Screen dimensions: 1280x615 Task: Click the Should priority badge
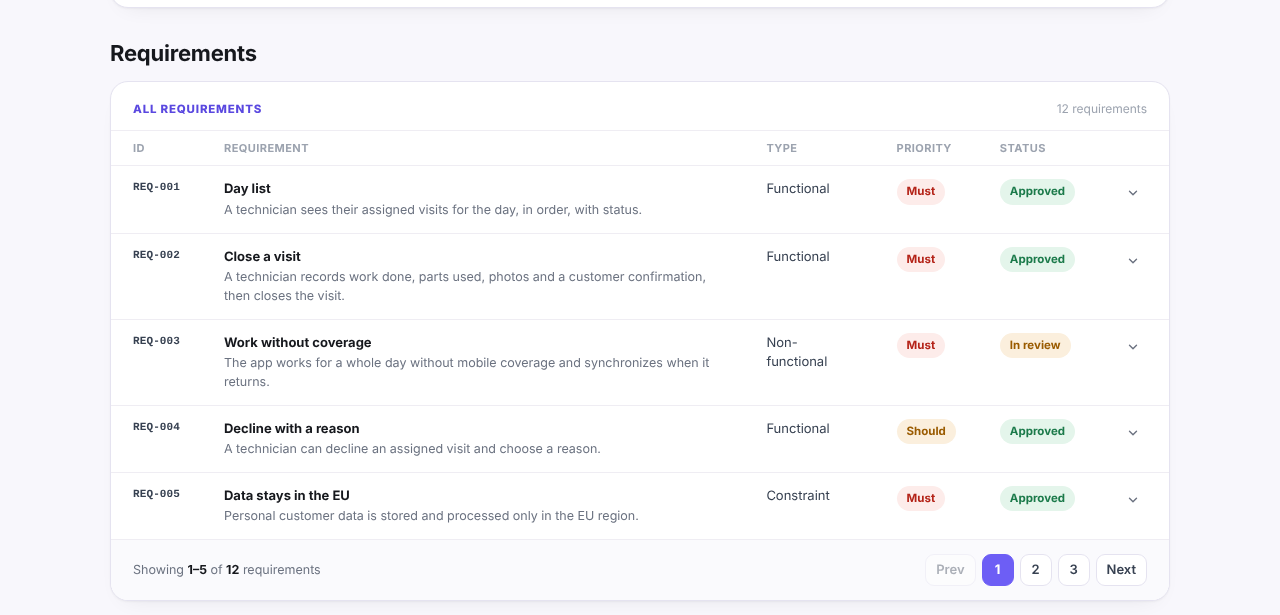coord(926,432)
